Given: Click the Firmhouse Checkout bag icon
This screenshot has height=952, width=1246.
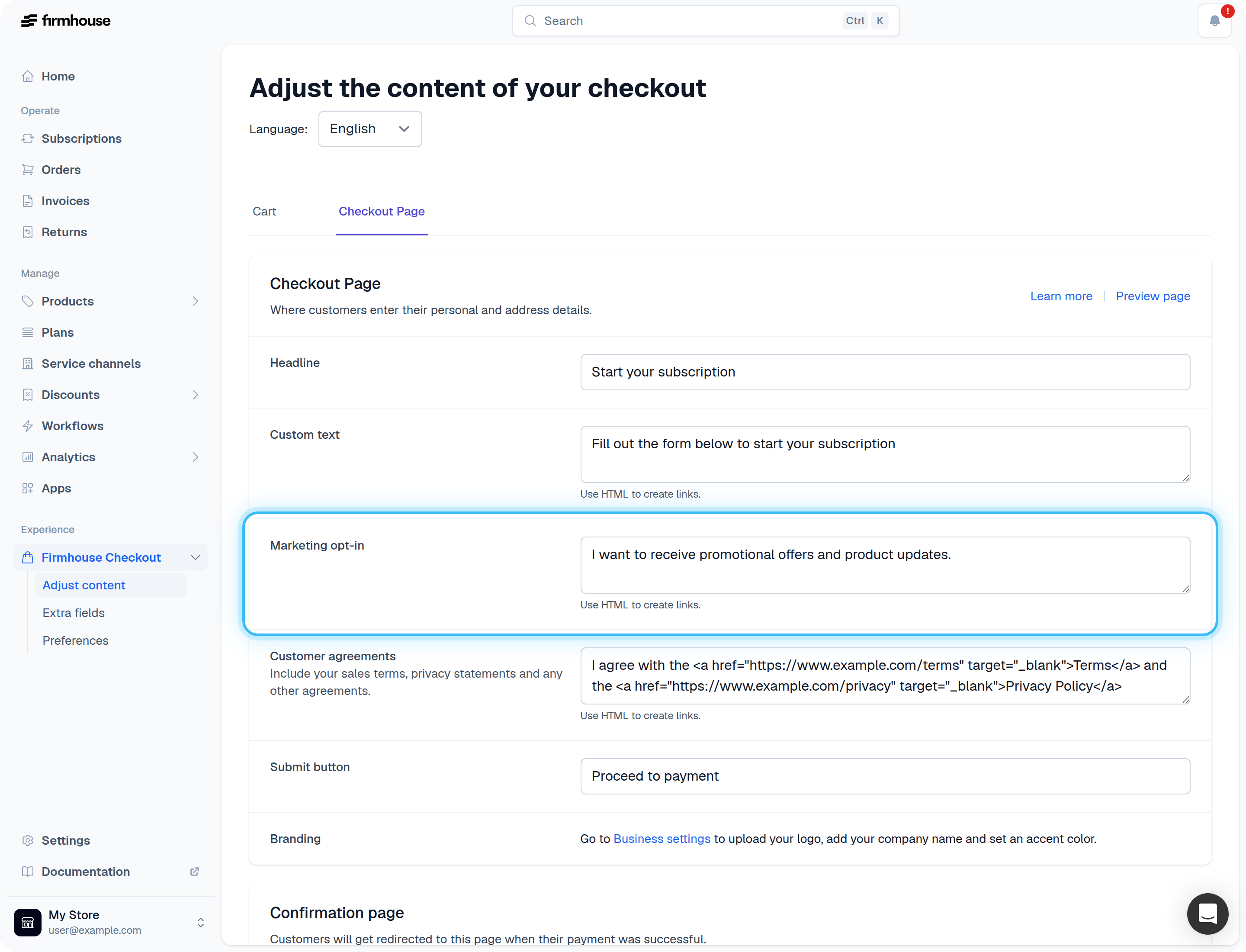Looking at the screenshot, I should pyautogui.click(x=27, y=557).
